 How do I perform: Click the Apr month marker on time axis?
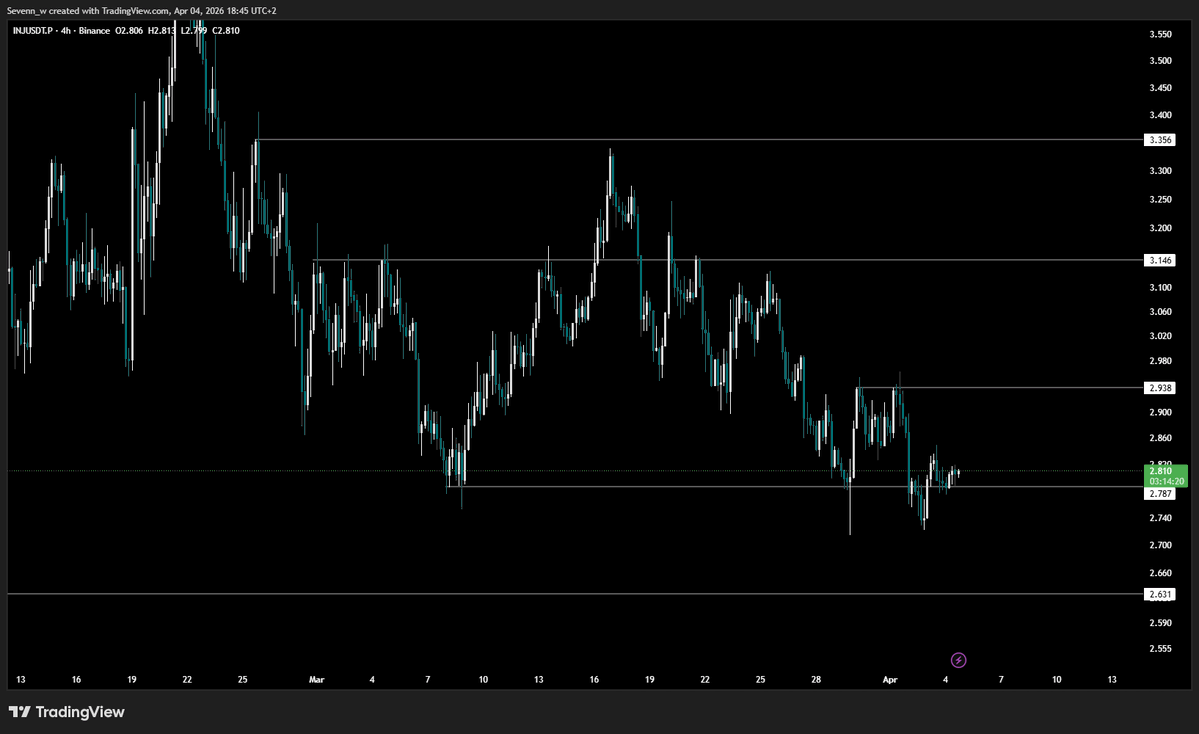890,679
